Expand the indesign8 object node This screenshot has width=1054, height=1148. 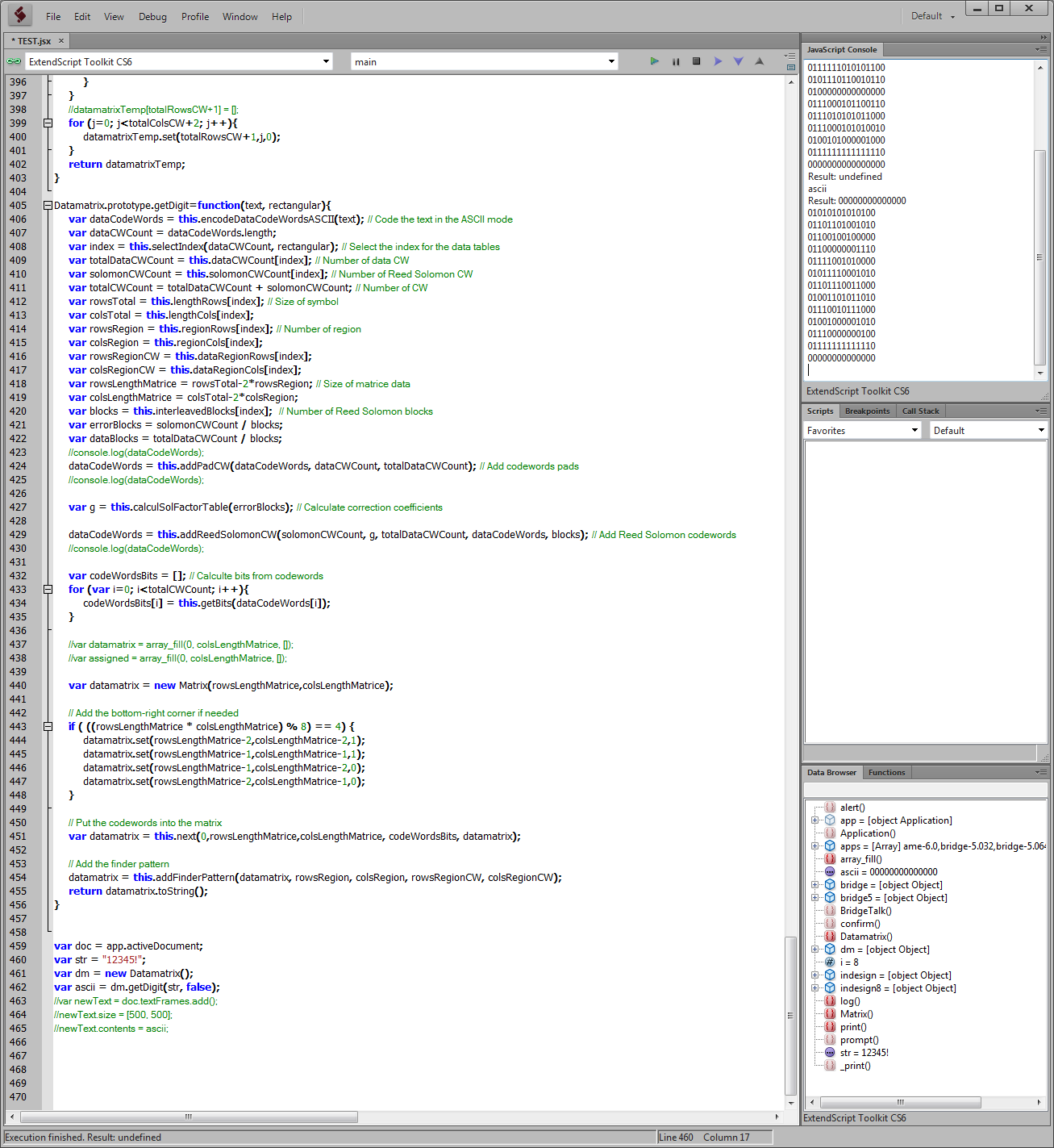[x=814, y=988]
